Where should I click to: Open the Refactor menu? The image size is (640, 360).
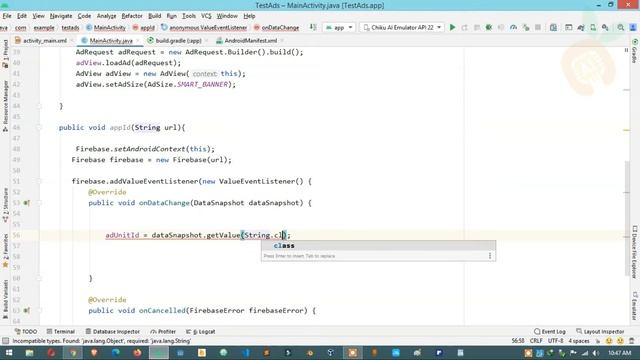pos(132,16)
